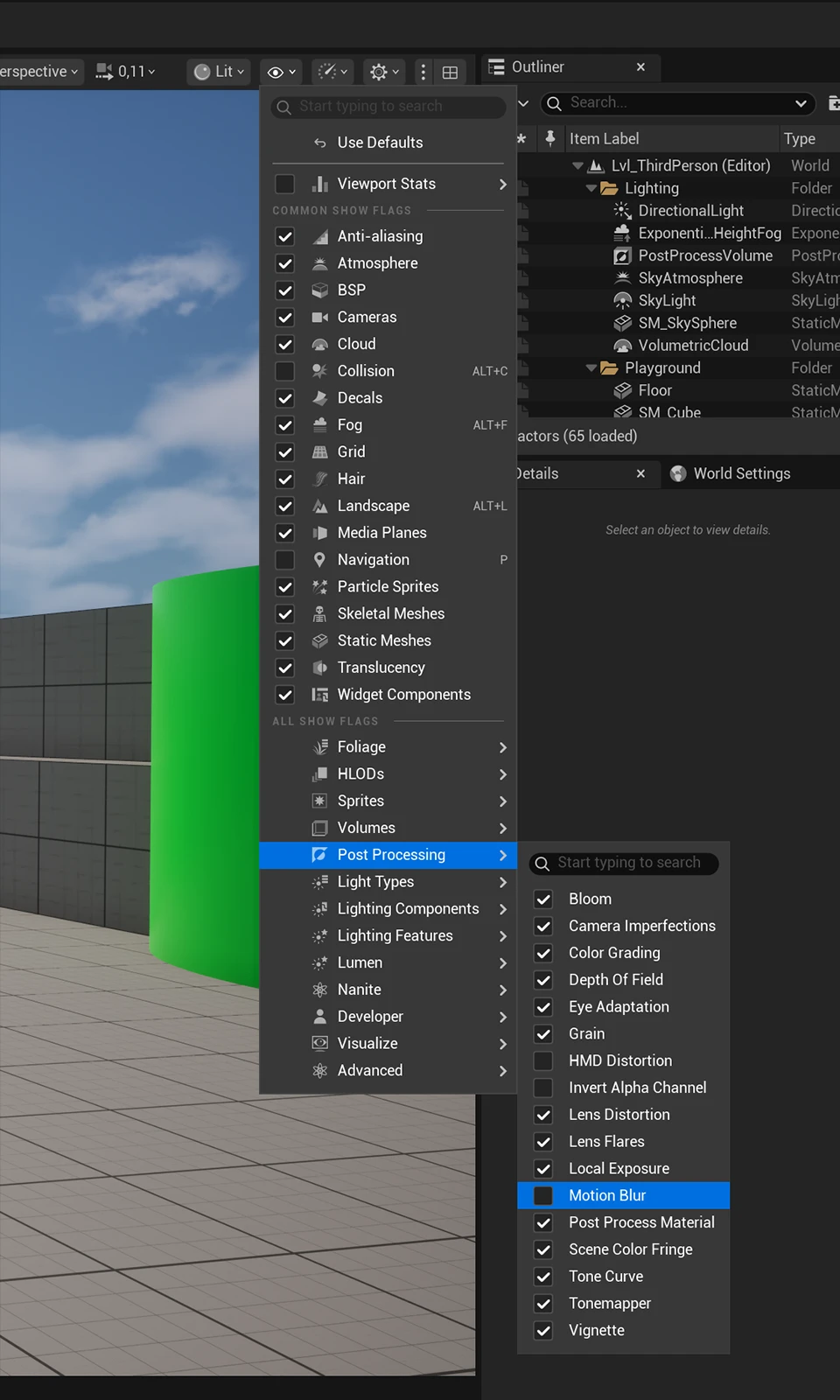840x1400 pixels.
Task: Uncheck the Bloom post processing flag
Action: click(x=543, y=899)
